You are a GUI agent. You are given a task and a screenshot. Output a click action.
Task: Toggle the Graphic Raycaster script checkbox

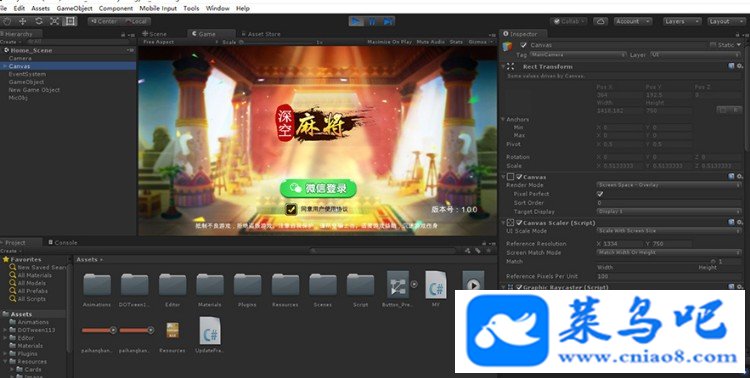point(519,288)
